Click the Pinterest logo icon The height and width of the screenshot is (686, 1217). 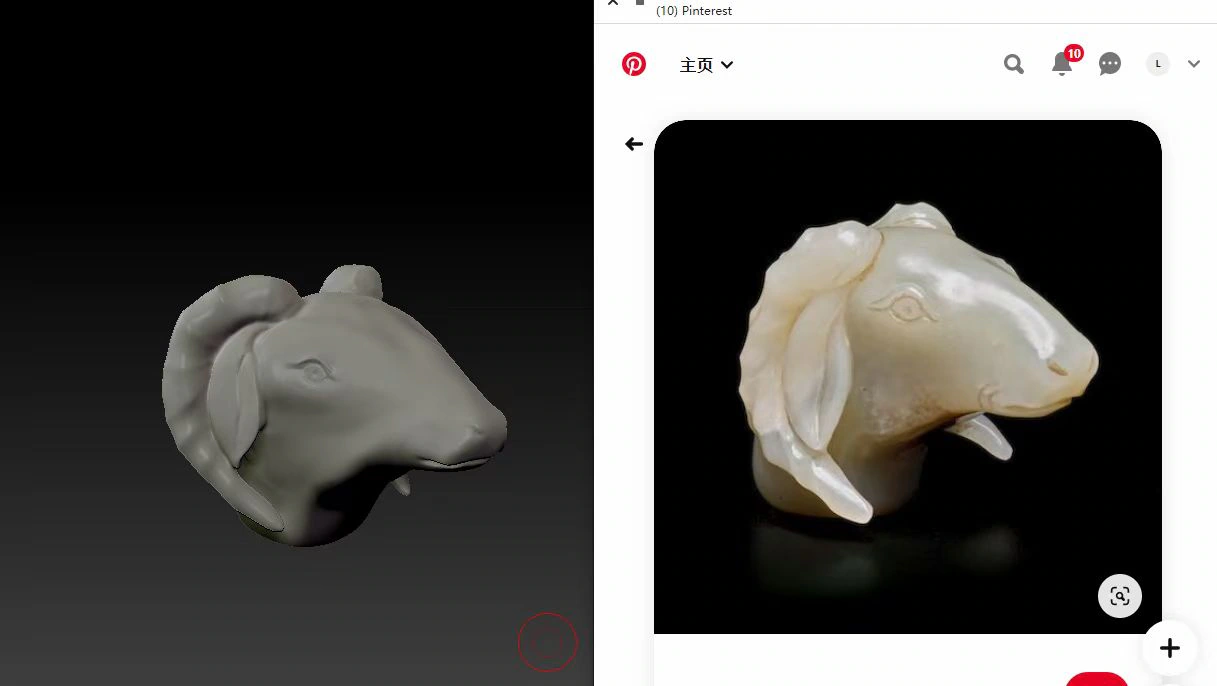(x=634, y=64)
